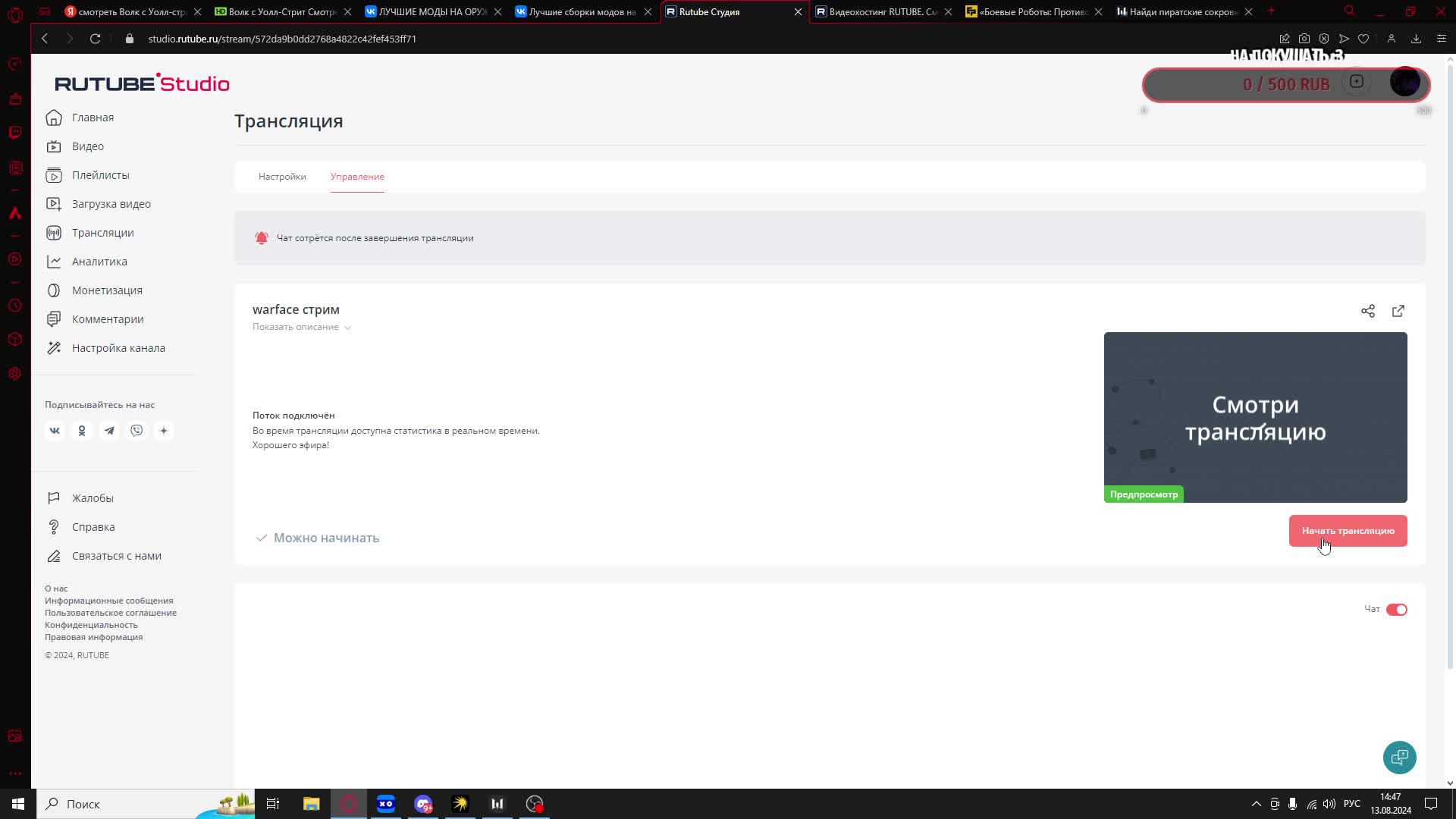Click the РУС language indicator
Screen dimensions: 1456x819
(1352, 804)
